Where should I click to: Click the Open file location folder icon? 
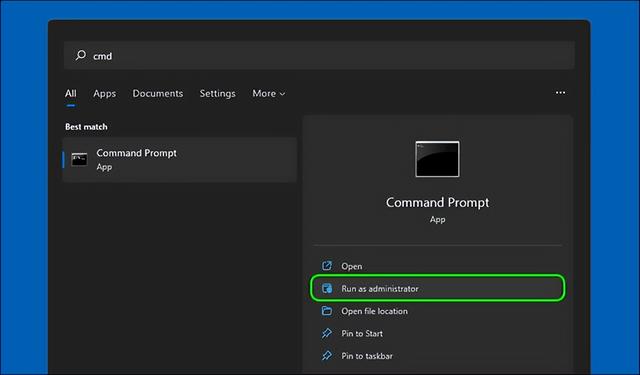click(x=327, y=311)
